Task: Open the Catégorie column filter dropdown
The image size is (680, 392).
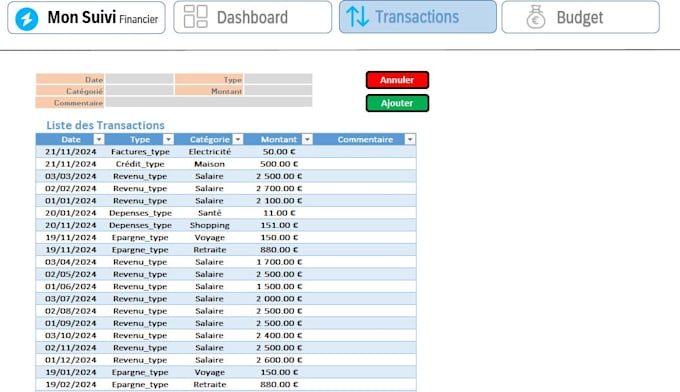Action: pos(238,139)
